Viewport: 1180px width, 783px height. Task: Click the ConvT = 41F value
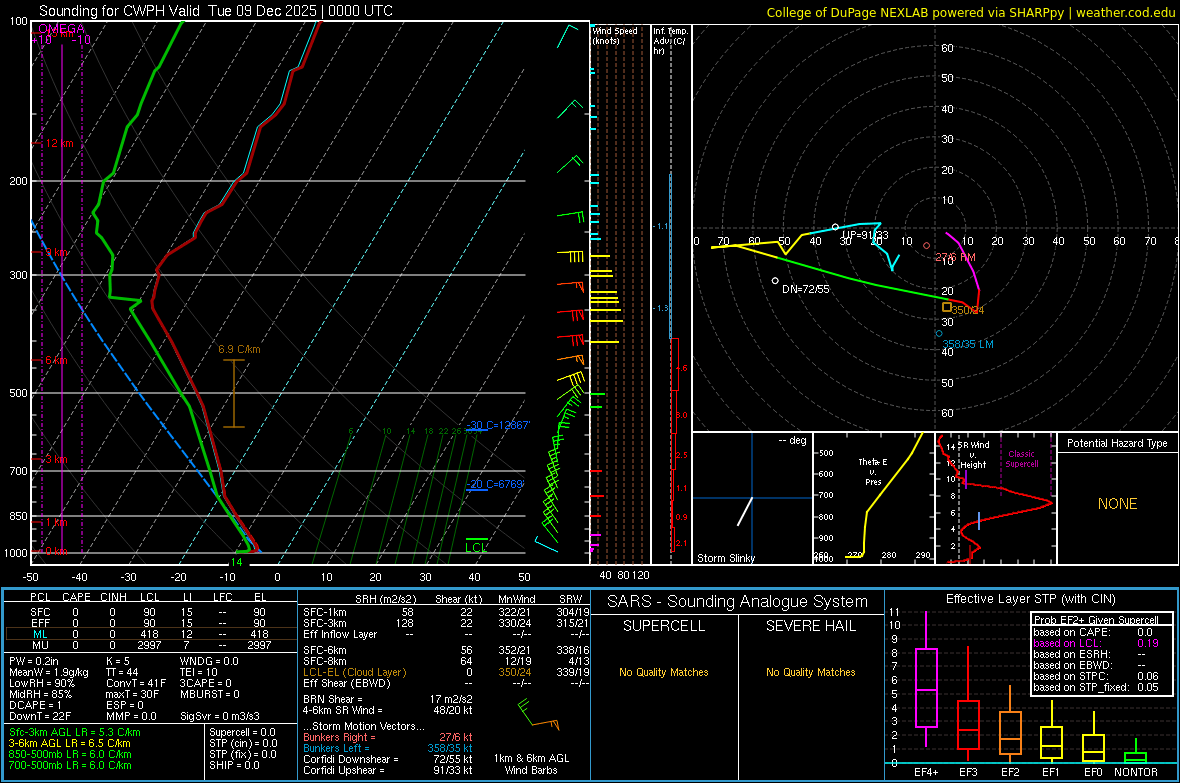point(136,684)
